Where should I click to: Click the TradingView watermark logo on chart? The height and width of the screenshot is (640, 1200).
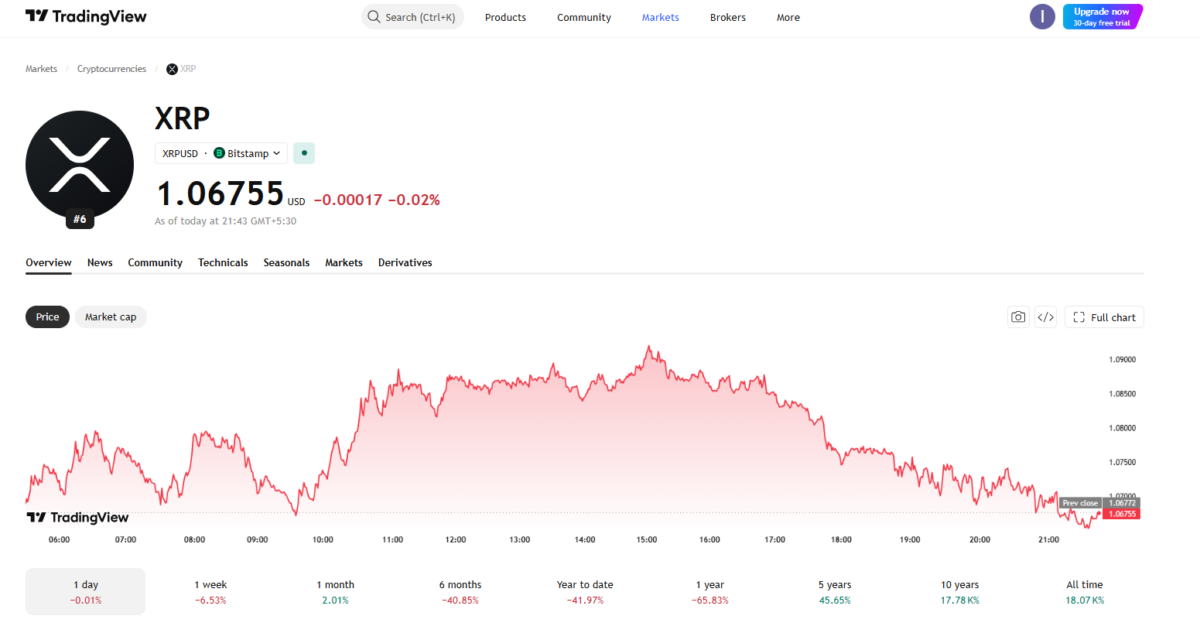77,517
